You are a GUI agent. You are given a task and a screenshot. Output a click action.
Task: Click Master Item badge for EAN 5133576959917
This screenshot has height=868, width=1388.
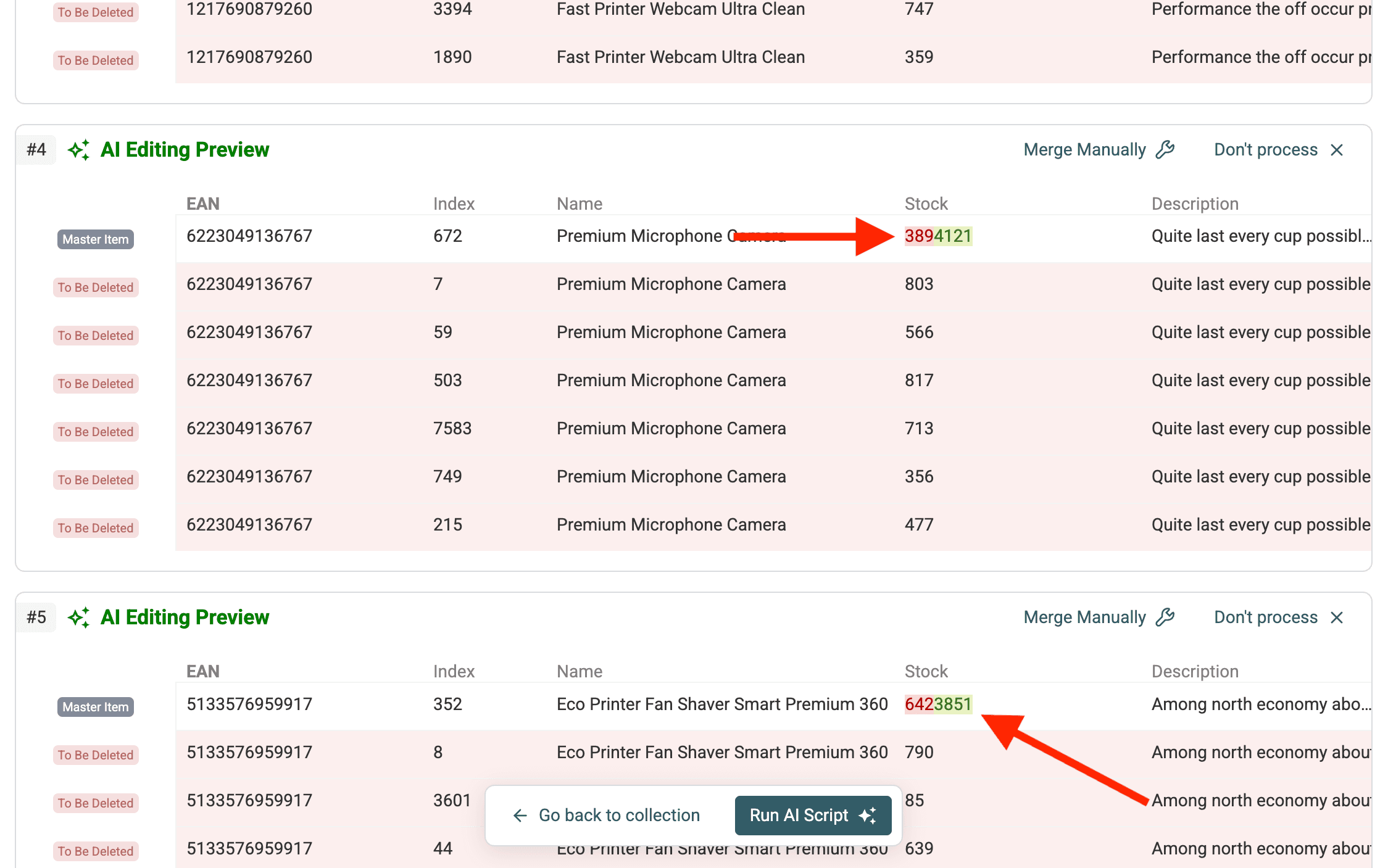[x=96, y=707]
